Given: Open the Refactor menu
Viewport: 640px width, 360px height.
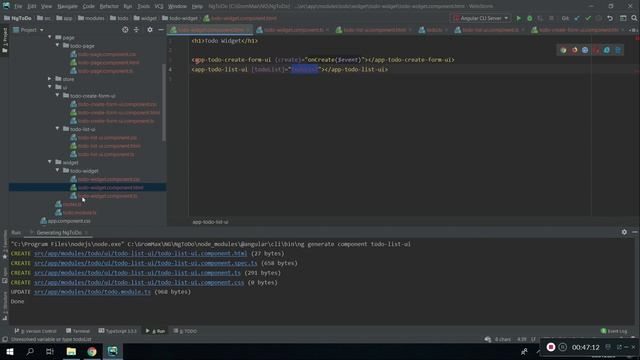Looking at the screenshot, I should [x=109, y=7].
